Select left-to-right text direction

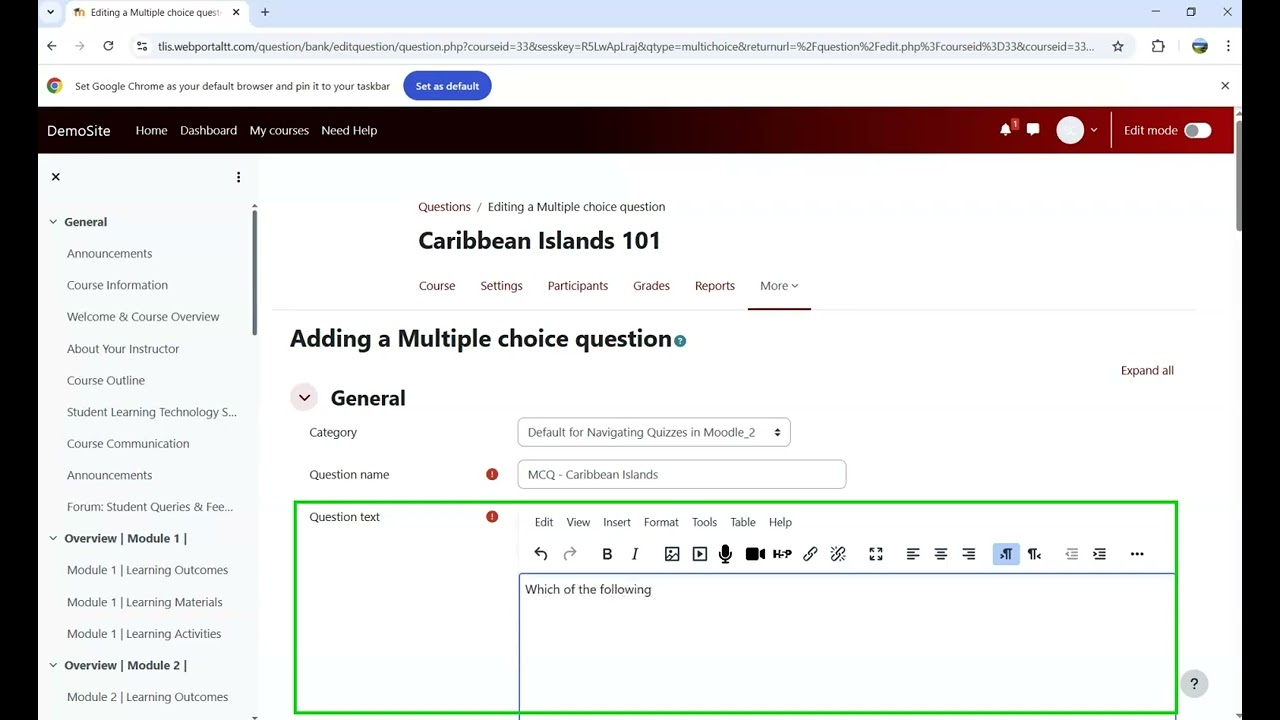[x=1006, y=554]
